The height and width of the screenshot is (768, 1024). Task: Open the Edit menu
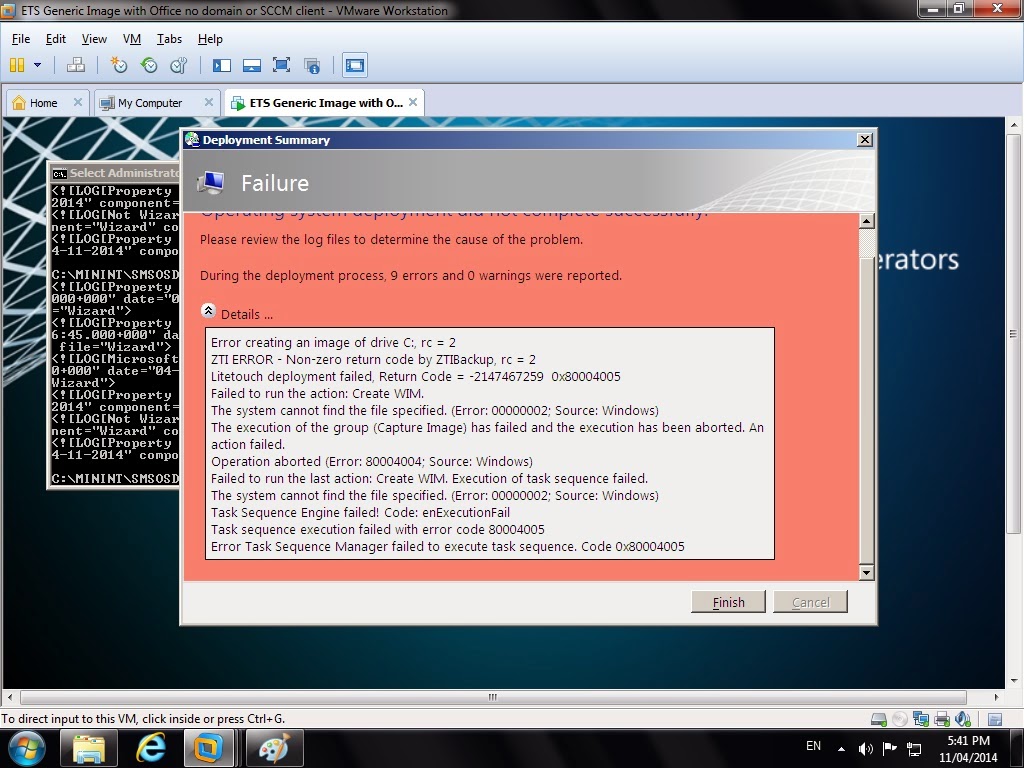(56, 39)
